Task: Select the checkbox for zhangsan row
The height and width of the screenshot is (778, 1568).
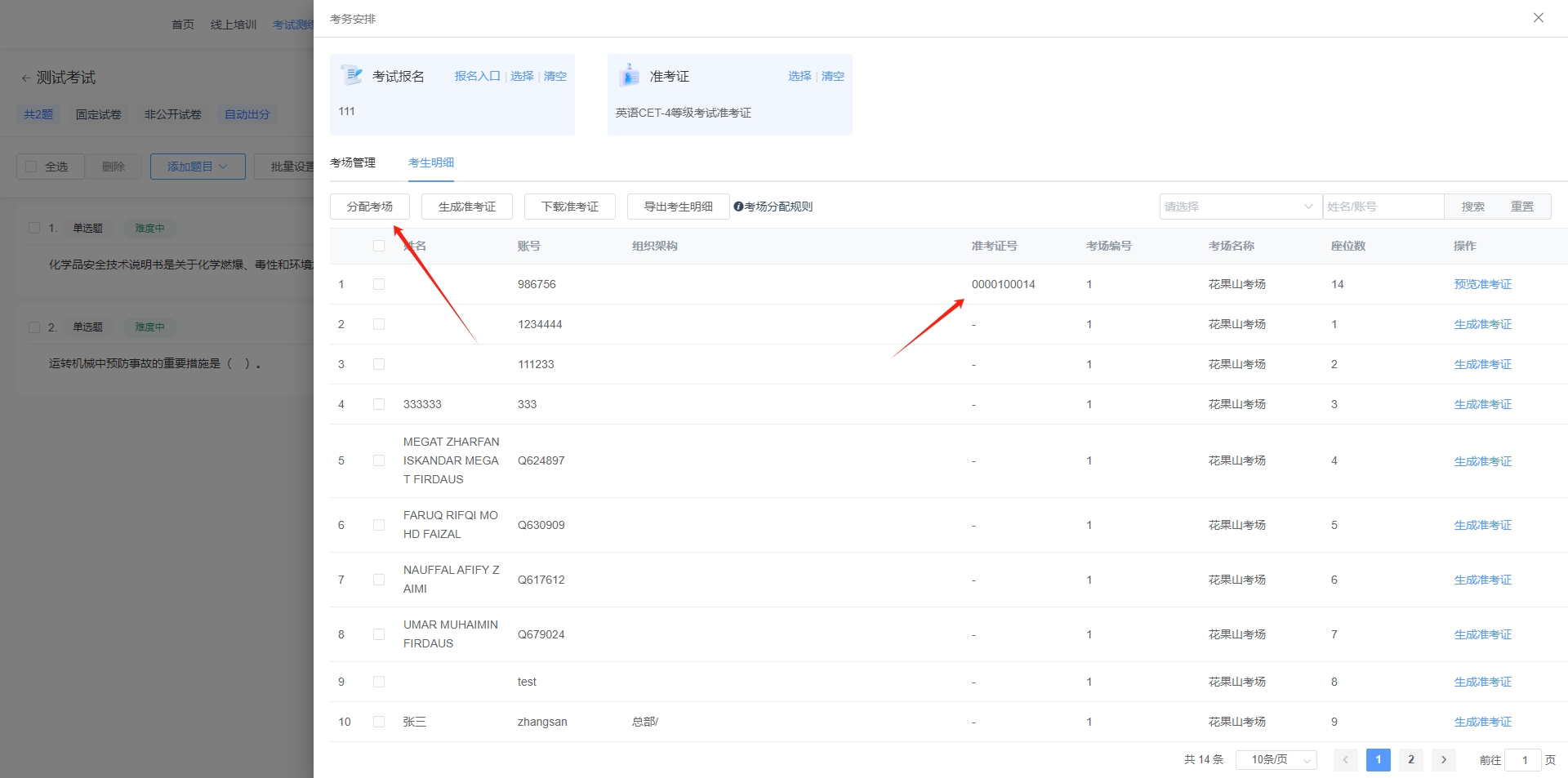Action: point(379,722)
